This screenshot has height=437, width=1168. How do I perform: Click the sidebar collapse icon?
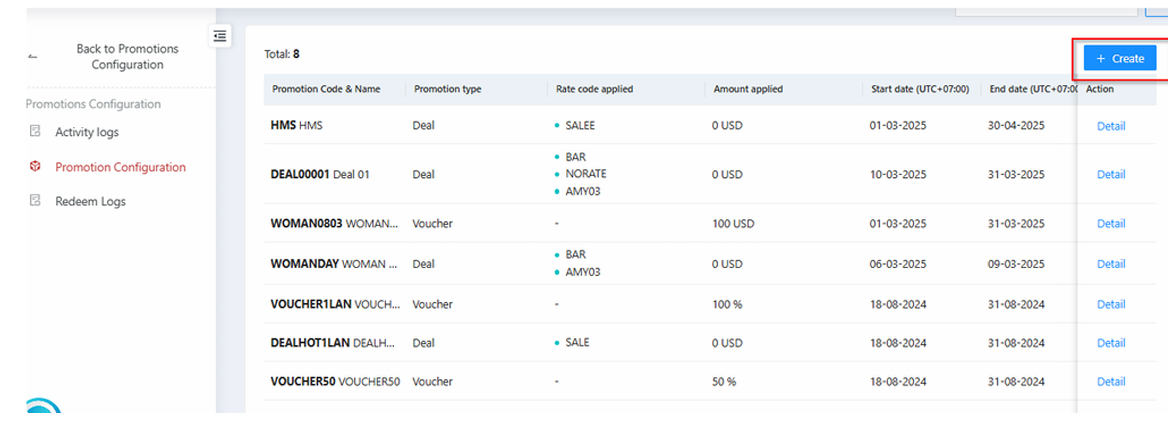click(x=220, y=36)
